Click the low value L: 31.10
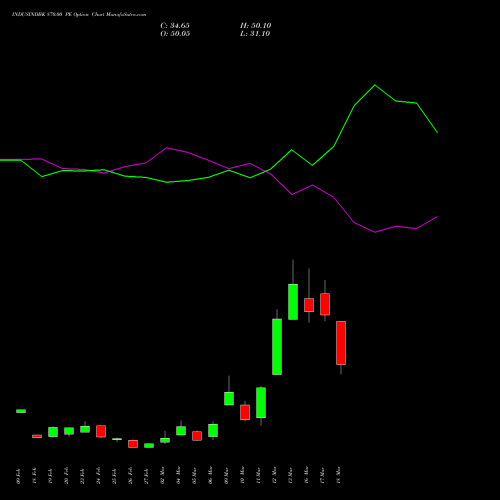 click(255, 34)
